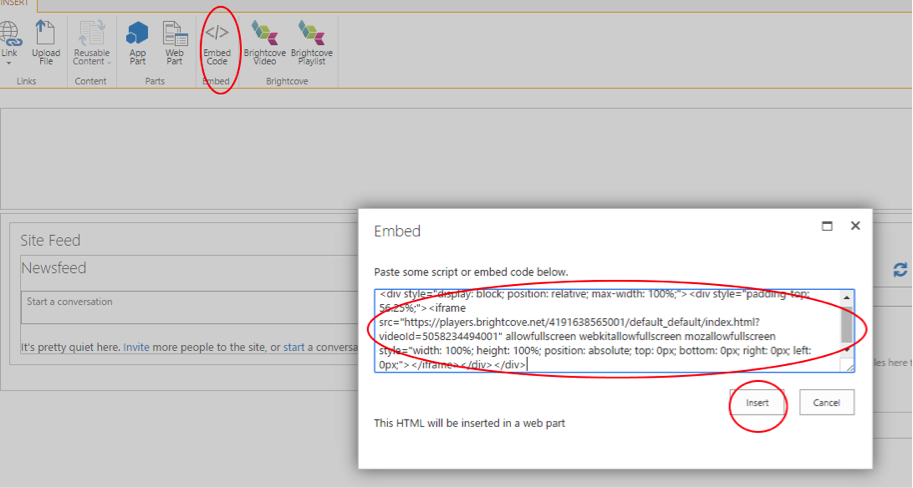
Task: Select the Brightcove Playlist icon
Action: pyautogui.click(x=311, y=42)
